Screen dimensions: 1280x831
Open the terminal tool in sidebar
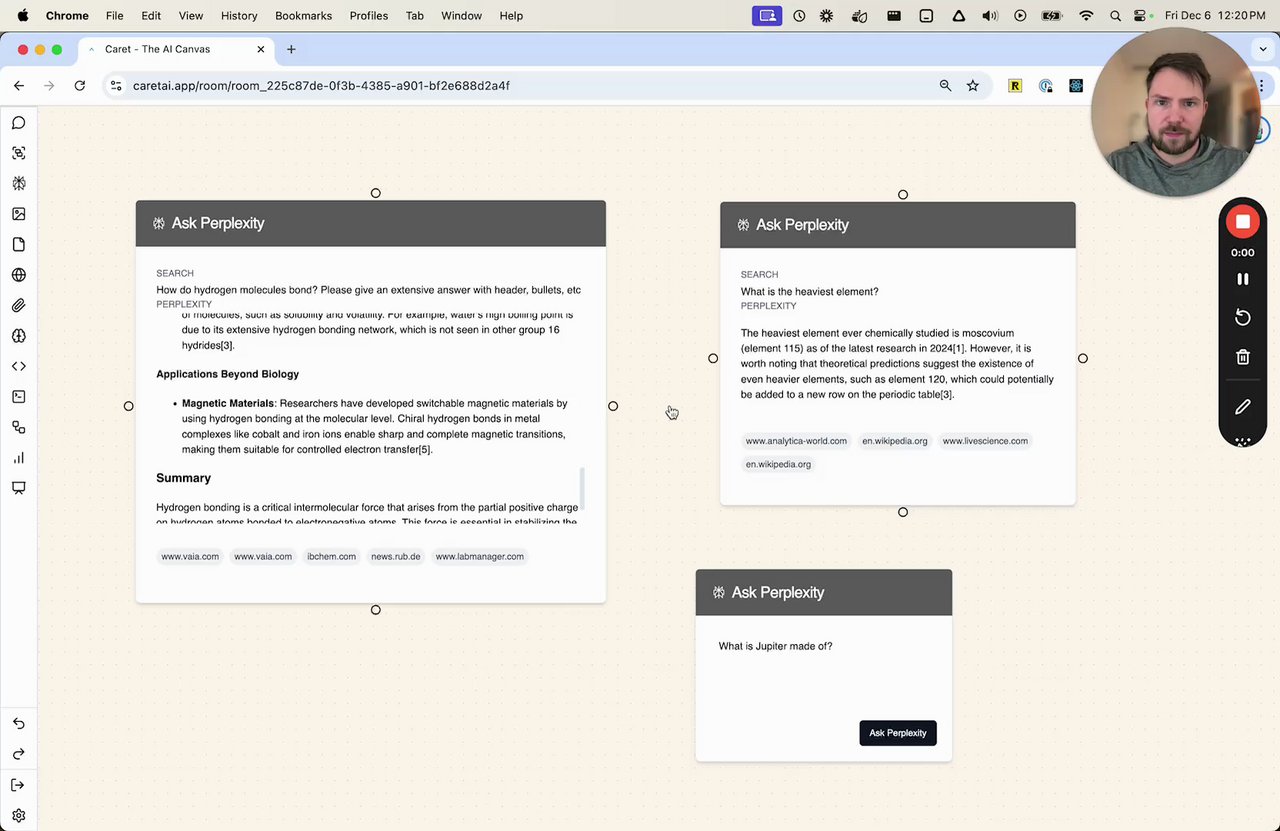tap(18, 397)
